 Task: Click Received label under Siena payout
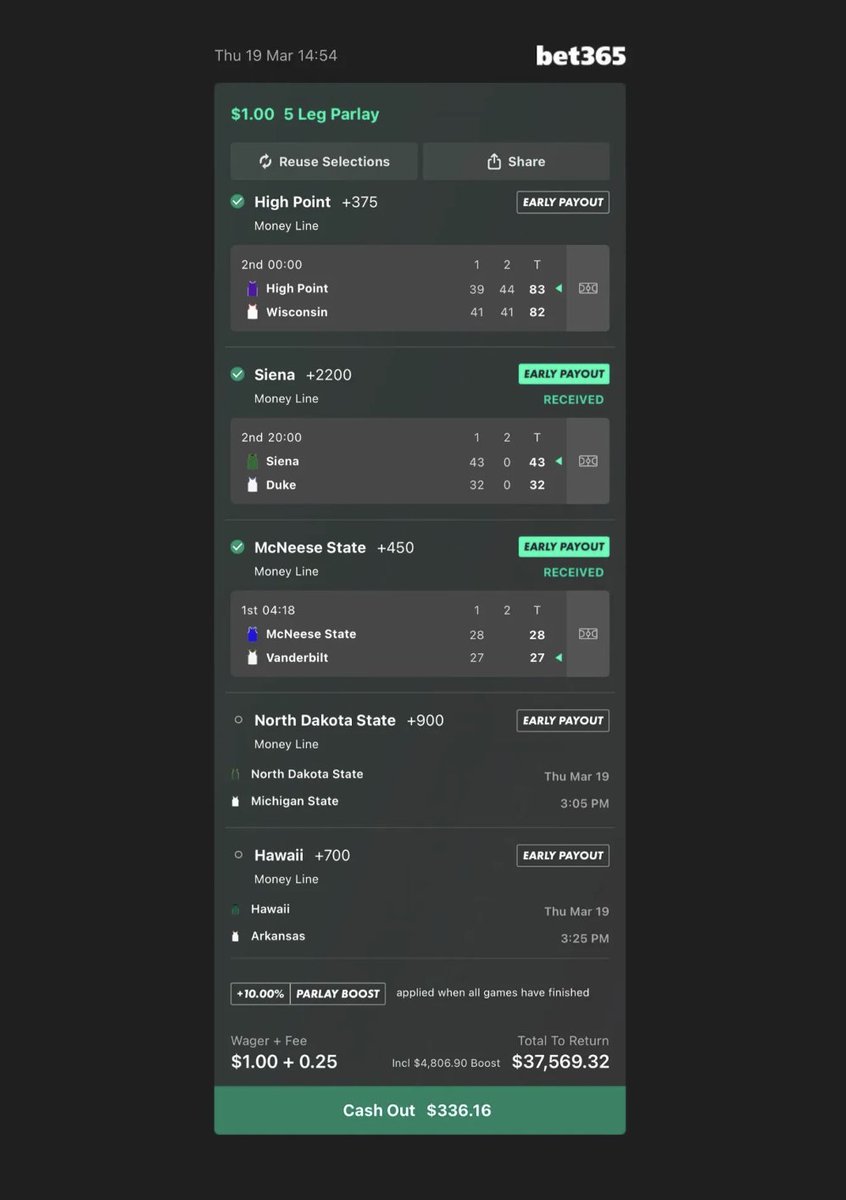[573, 399]
